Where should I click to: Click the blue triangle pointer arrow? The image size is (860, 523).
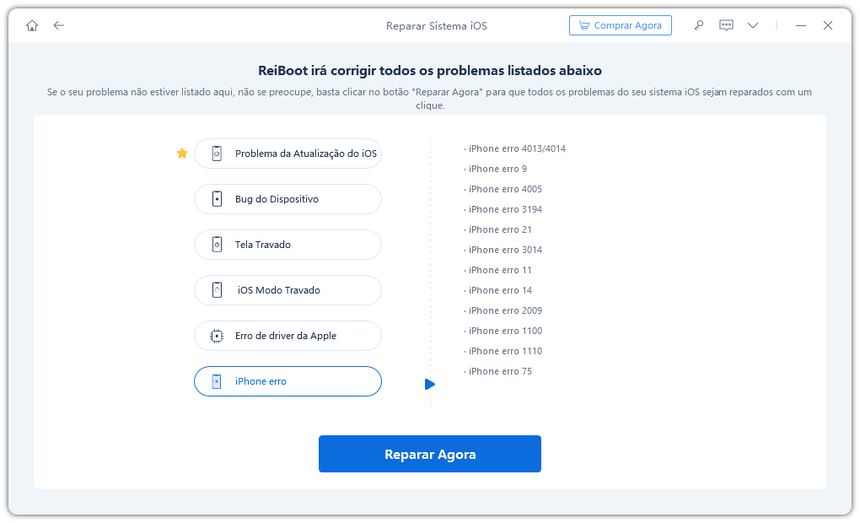tap(429, 384)
